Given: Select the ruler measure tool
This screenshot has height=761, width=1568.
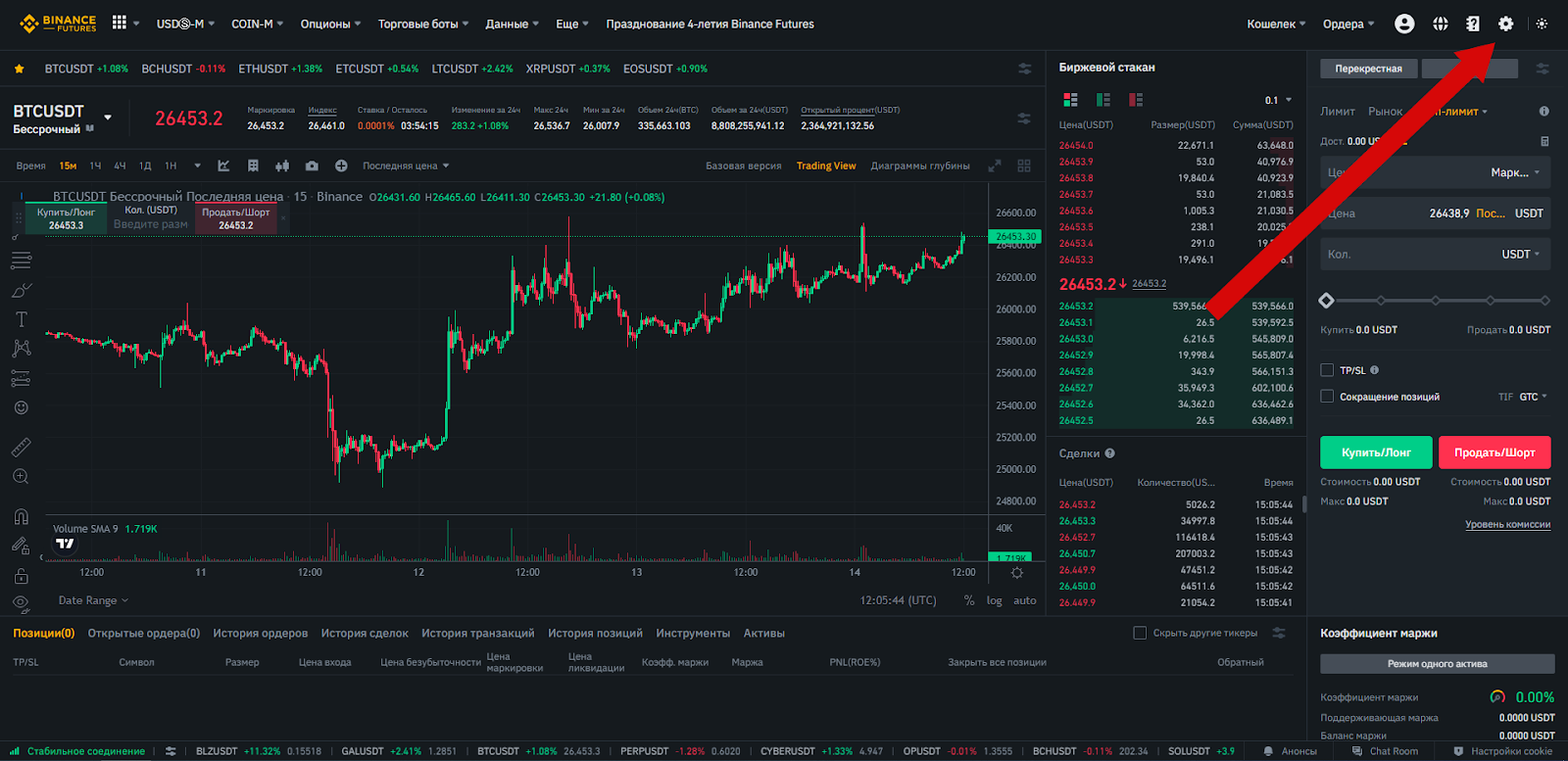Looking at the screenshot, I should pyautogui.click(x=21, y=448).
